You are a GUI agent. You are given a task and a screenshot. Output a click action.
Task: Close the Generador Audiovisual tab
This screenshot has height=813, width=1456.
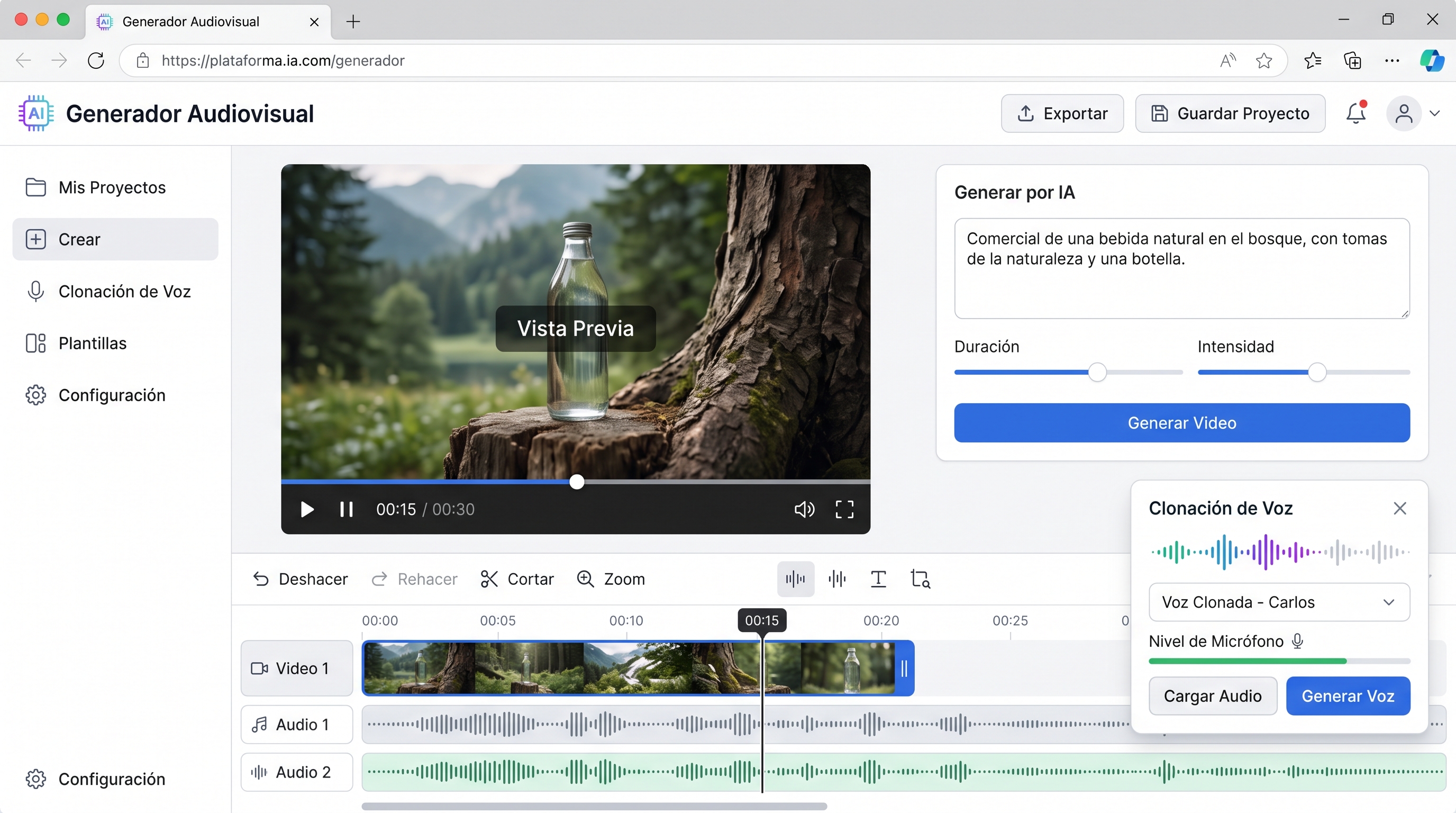click(314, 22)
